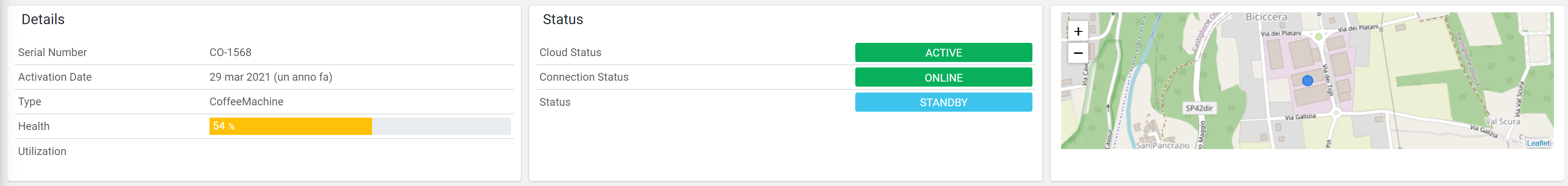1568x186 pixels.
Task: Open the Leaflet attribution link
Action: pyautogui.click(x=1537, y=143)
